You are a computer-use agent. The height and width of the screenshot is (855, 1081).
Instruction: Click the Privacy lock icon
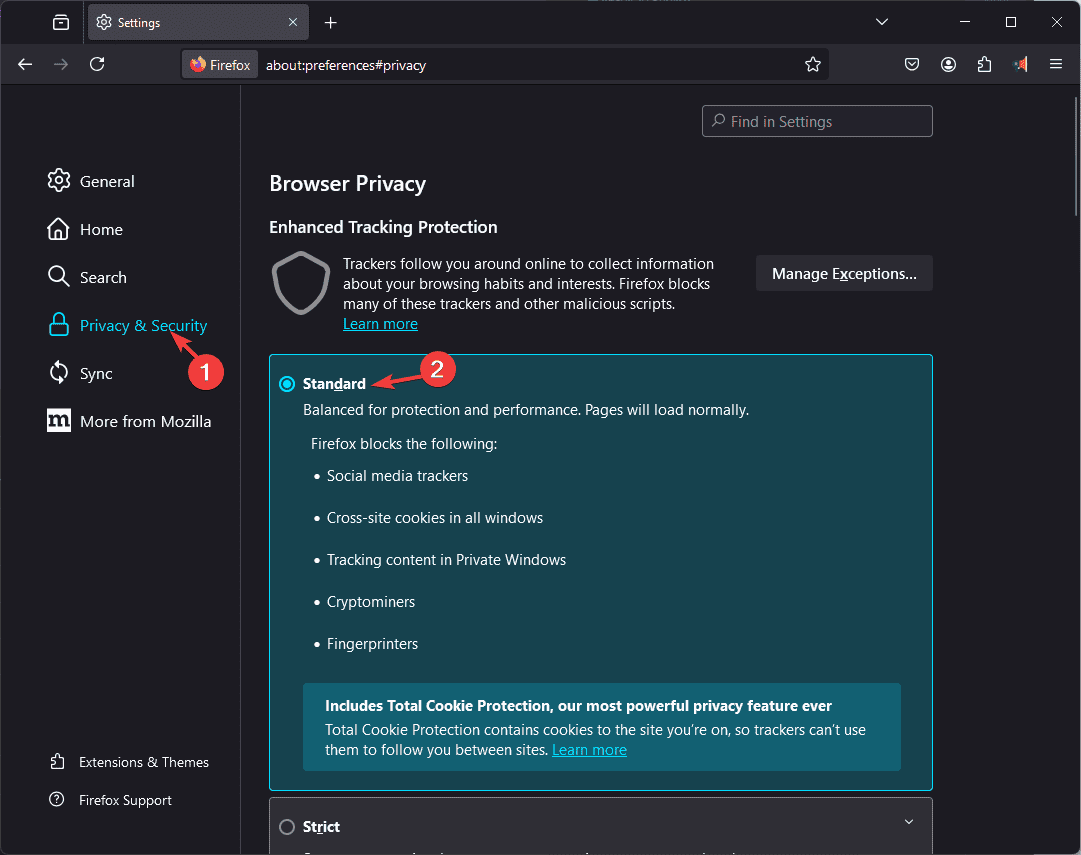pyautogui.click(x=59, y=325)
